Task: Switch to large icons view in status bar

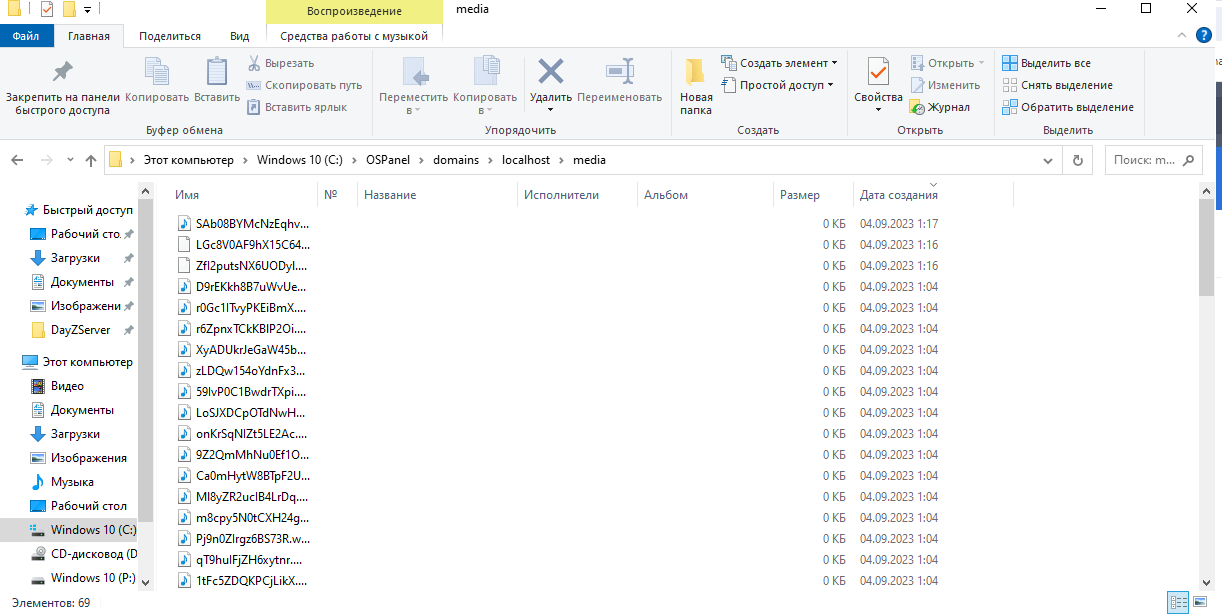Action: (x=1202, y=602)
